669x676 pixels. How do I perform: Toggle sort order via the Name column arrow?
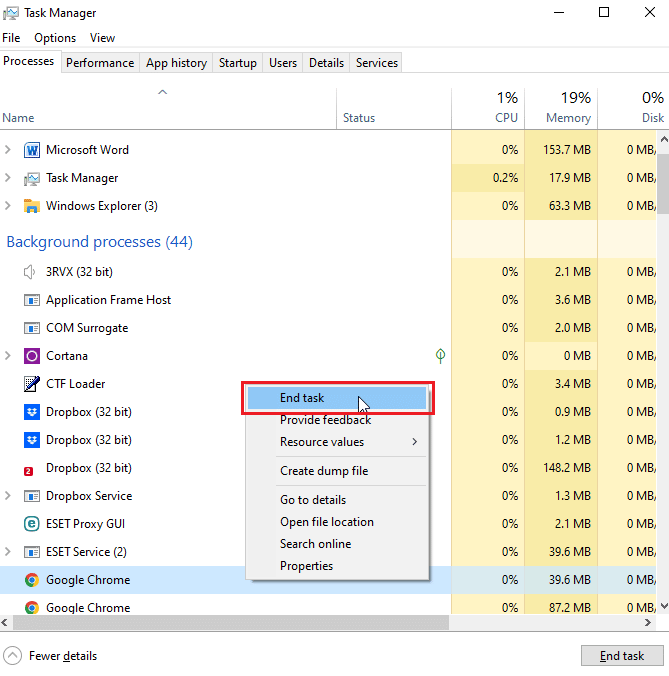pos(162,92)
